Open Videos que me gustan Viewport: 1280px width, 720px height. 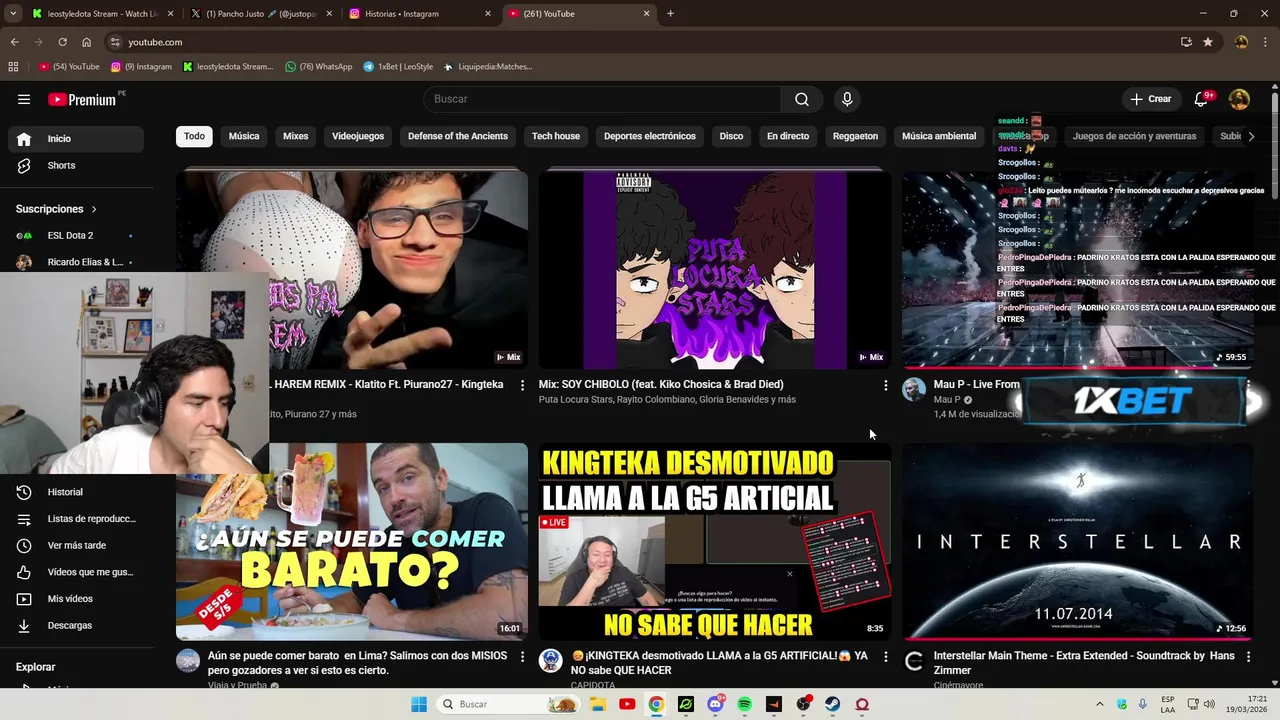tap(76, 572)
